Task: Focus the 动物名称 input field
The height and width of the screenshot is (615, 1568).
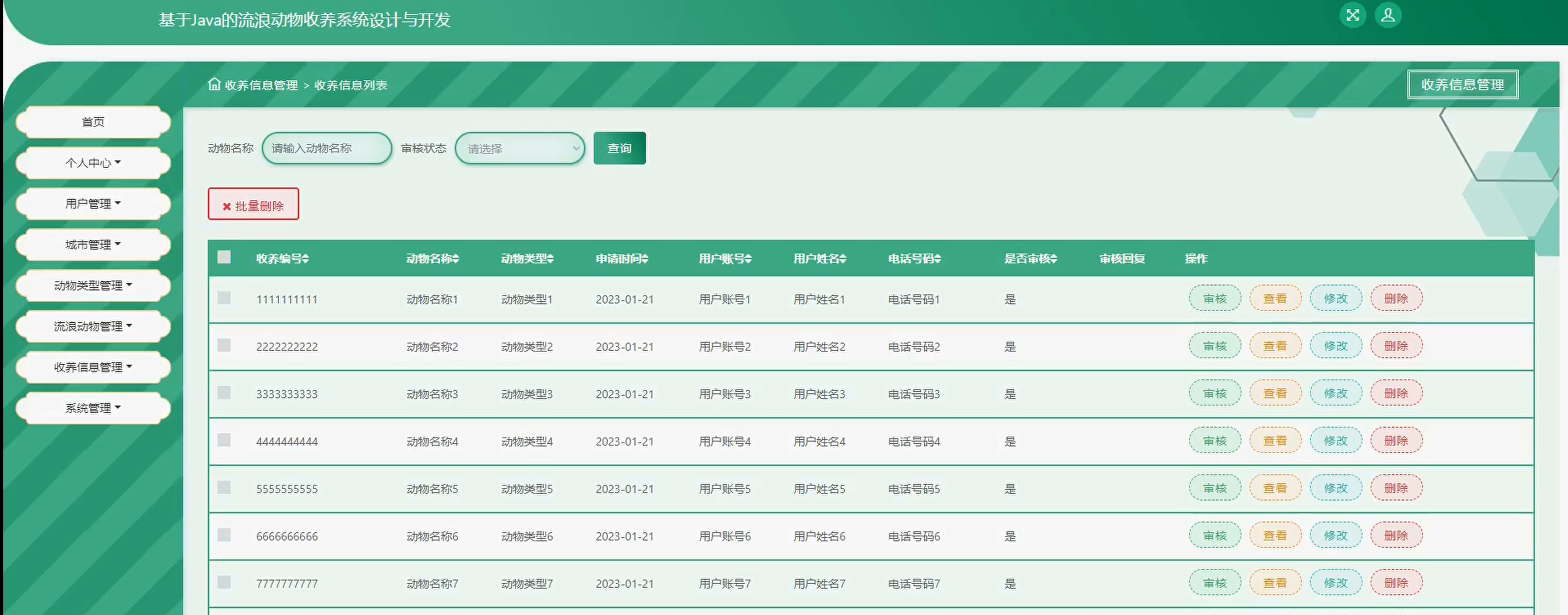Action: tap(326, 148)
